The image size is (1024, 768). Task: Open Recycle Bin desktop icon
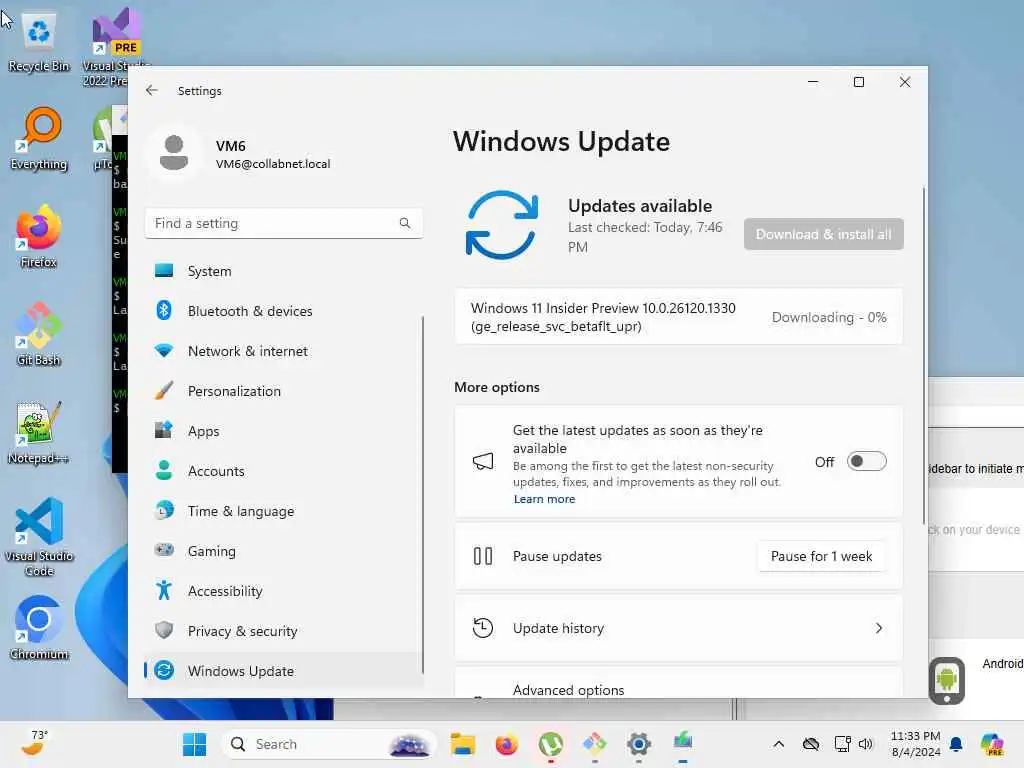coord(39,40)
